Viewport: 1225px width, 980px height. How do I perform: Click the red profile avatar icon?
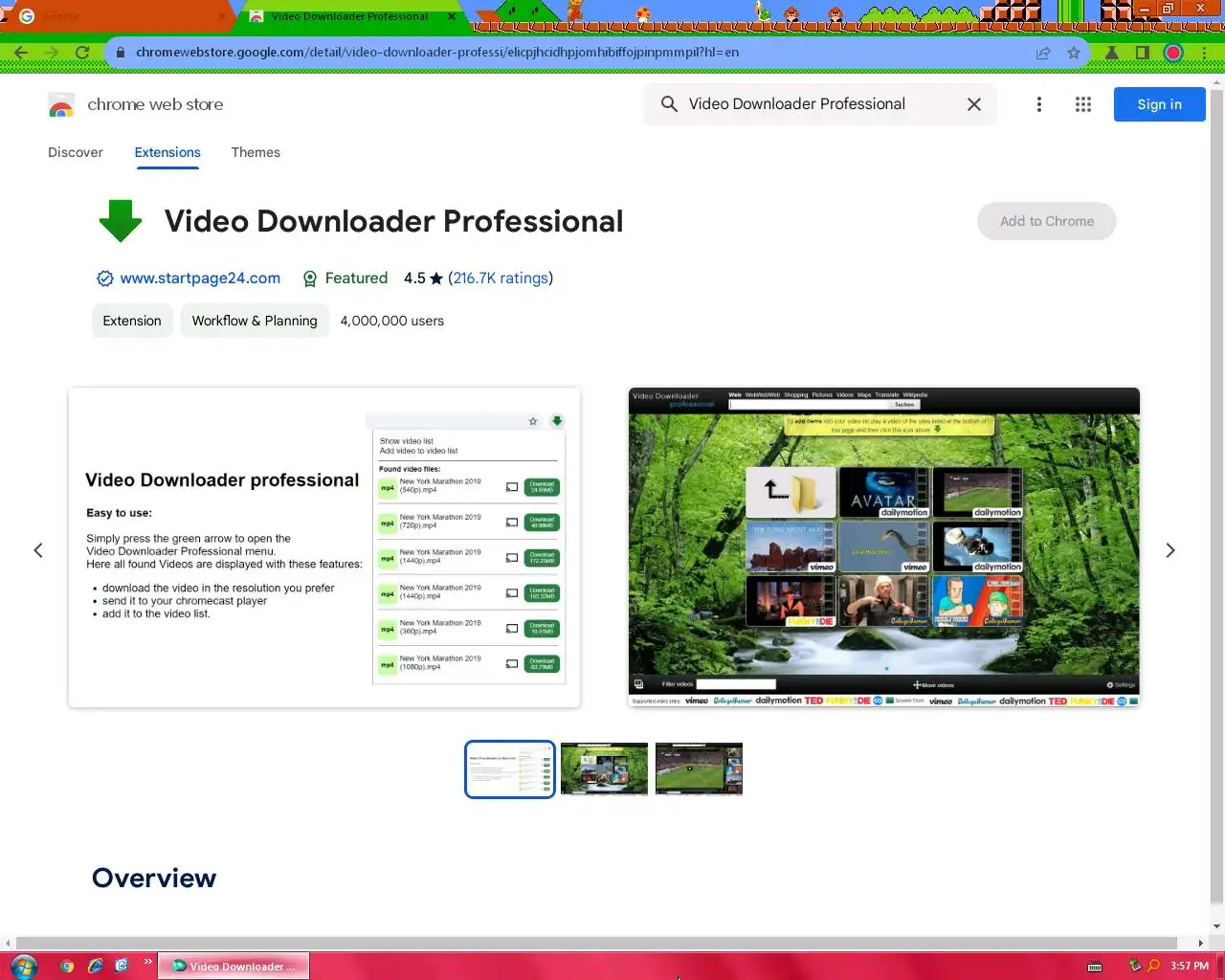pyautogui.click(x=1173, y=53)
